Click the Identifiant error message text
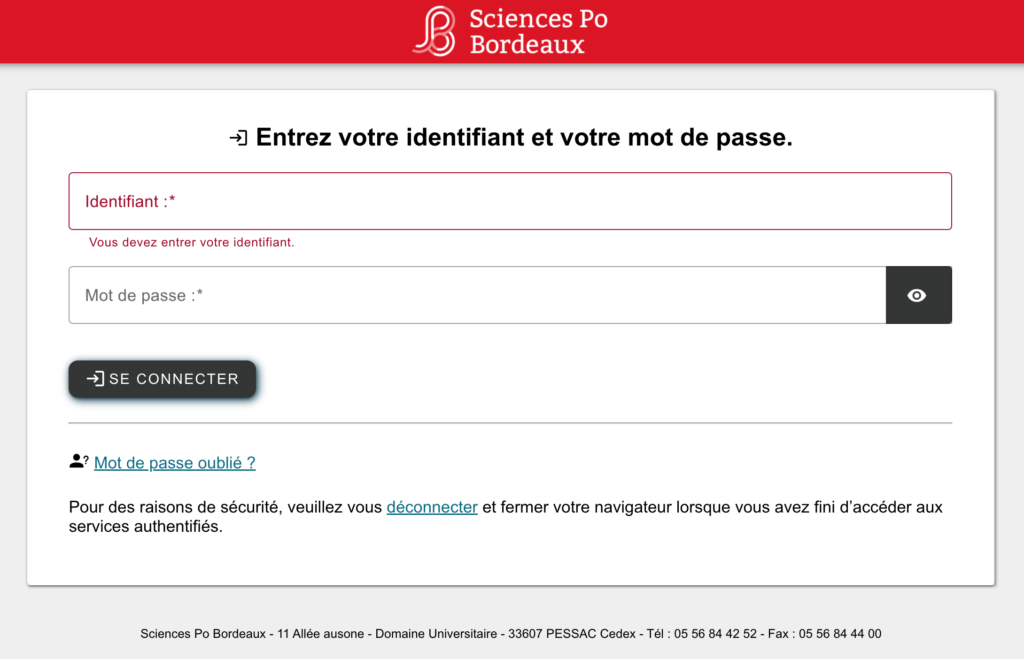 [x=190, y=242]
